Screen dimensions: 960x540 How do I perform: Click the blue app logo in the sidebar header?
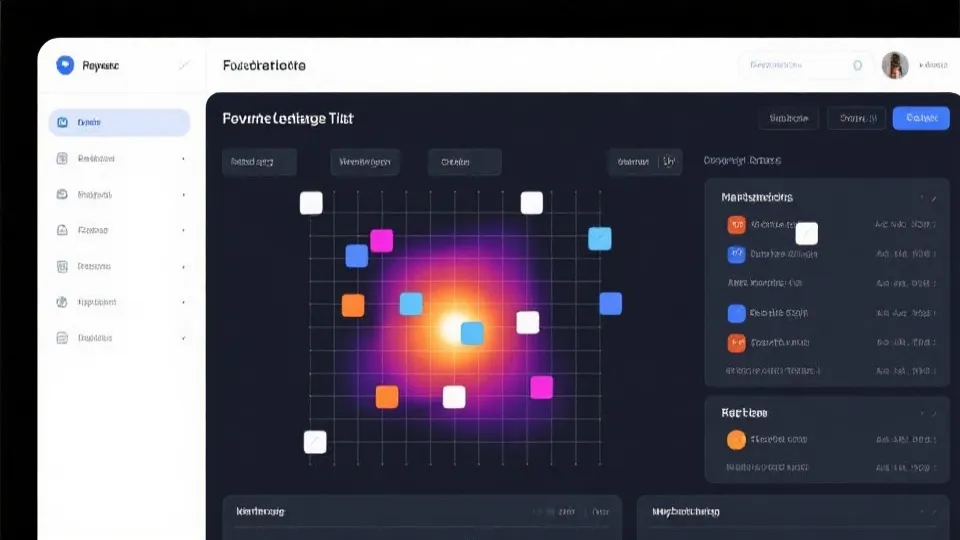click(x=65, y=65)
